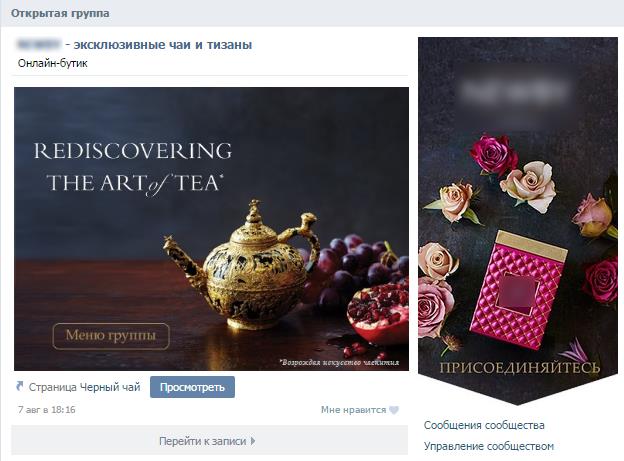
Task: Click the shortcut arrow icon before Страница Черный чай
Action: [x=20, y=385]
